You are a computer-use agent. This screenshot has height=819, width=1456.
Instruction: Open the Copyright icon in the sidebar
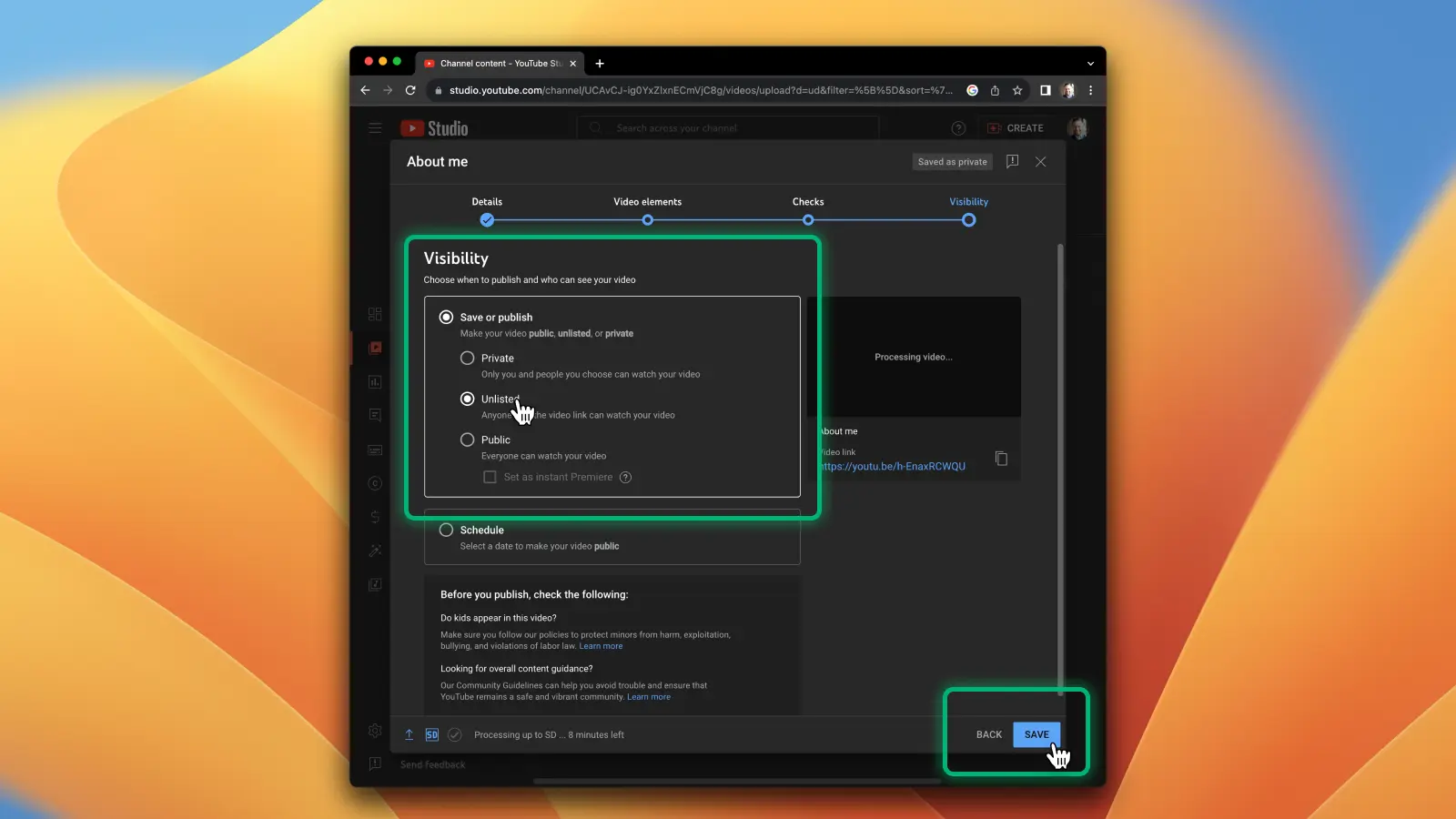pos(375,483)
